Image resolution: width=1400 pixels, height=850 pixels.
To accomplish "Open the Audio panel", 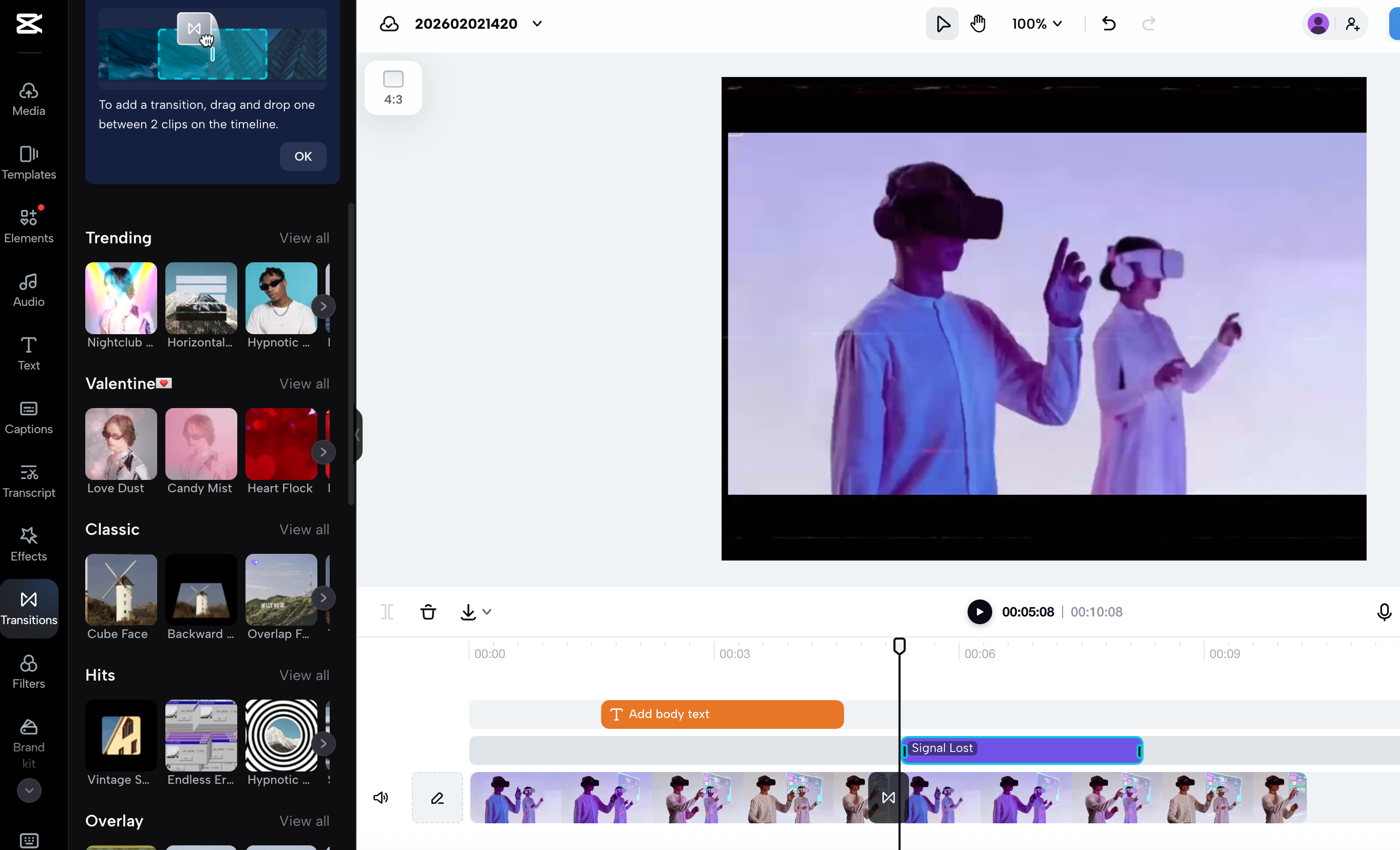I will (x=28, y=289).
